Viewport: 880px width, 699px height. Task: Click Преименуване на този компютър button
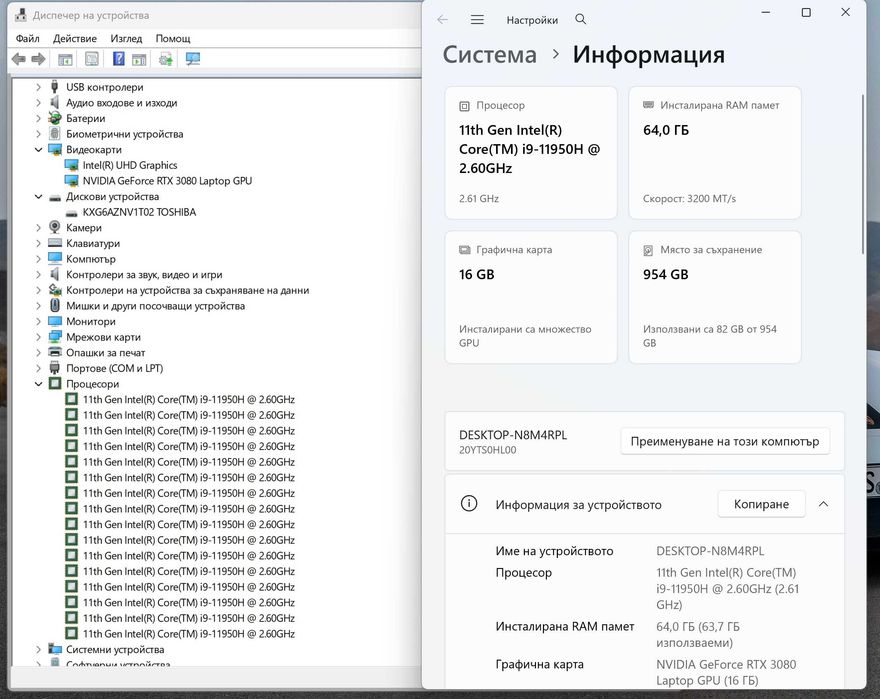[x=725, y=441]
